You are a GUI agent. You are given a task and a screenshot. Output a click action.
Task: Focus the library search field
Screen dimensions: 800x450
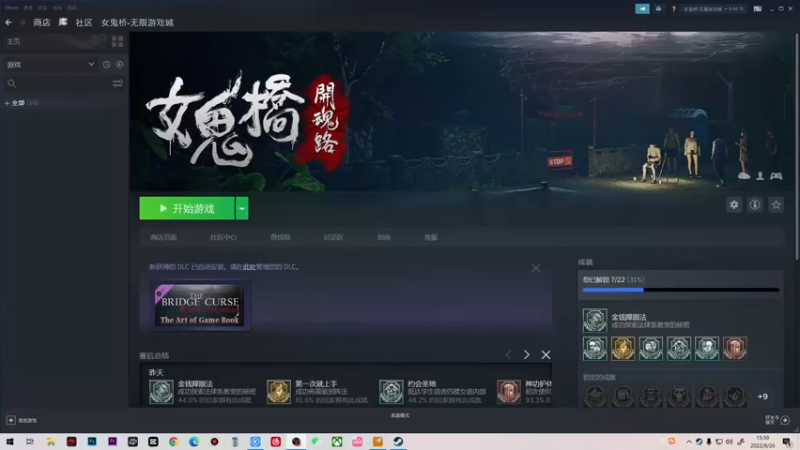[x=56, y=83]
